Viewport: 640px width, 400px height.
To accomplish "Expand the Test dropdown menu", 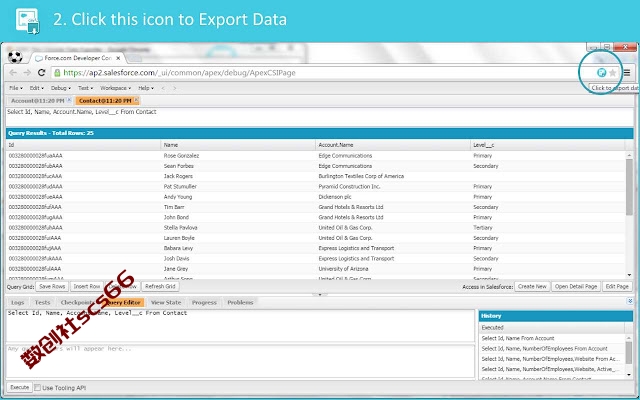I will [x=86, y=88].
